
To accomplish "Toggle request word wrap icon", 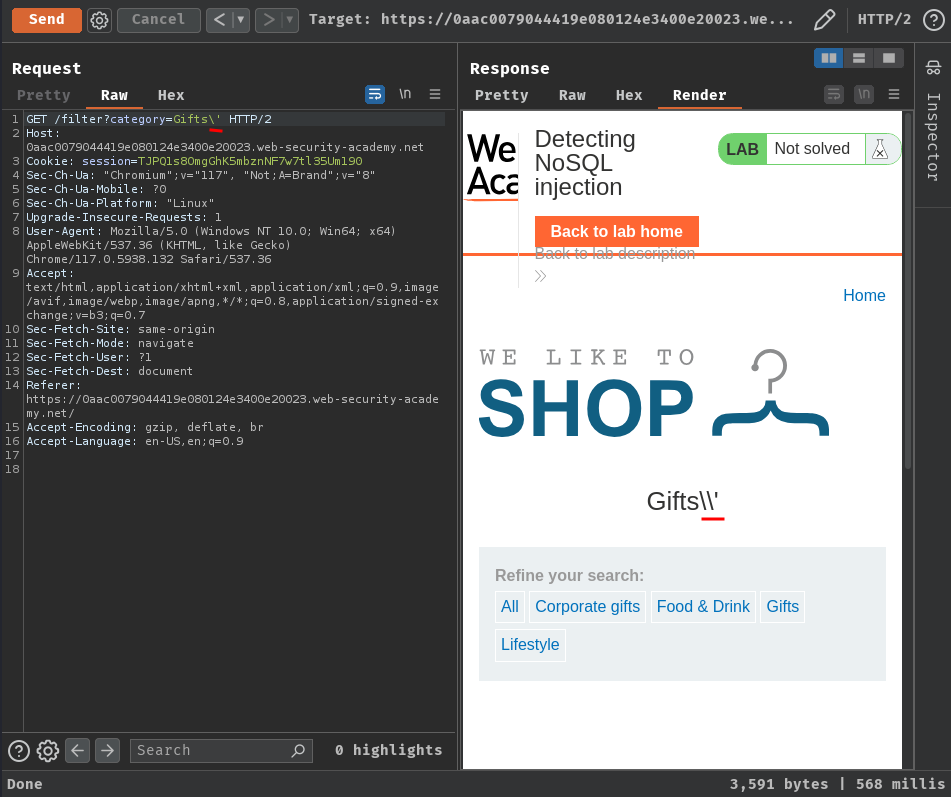I will (x=375, y=94).
